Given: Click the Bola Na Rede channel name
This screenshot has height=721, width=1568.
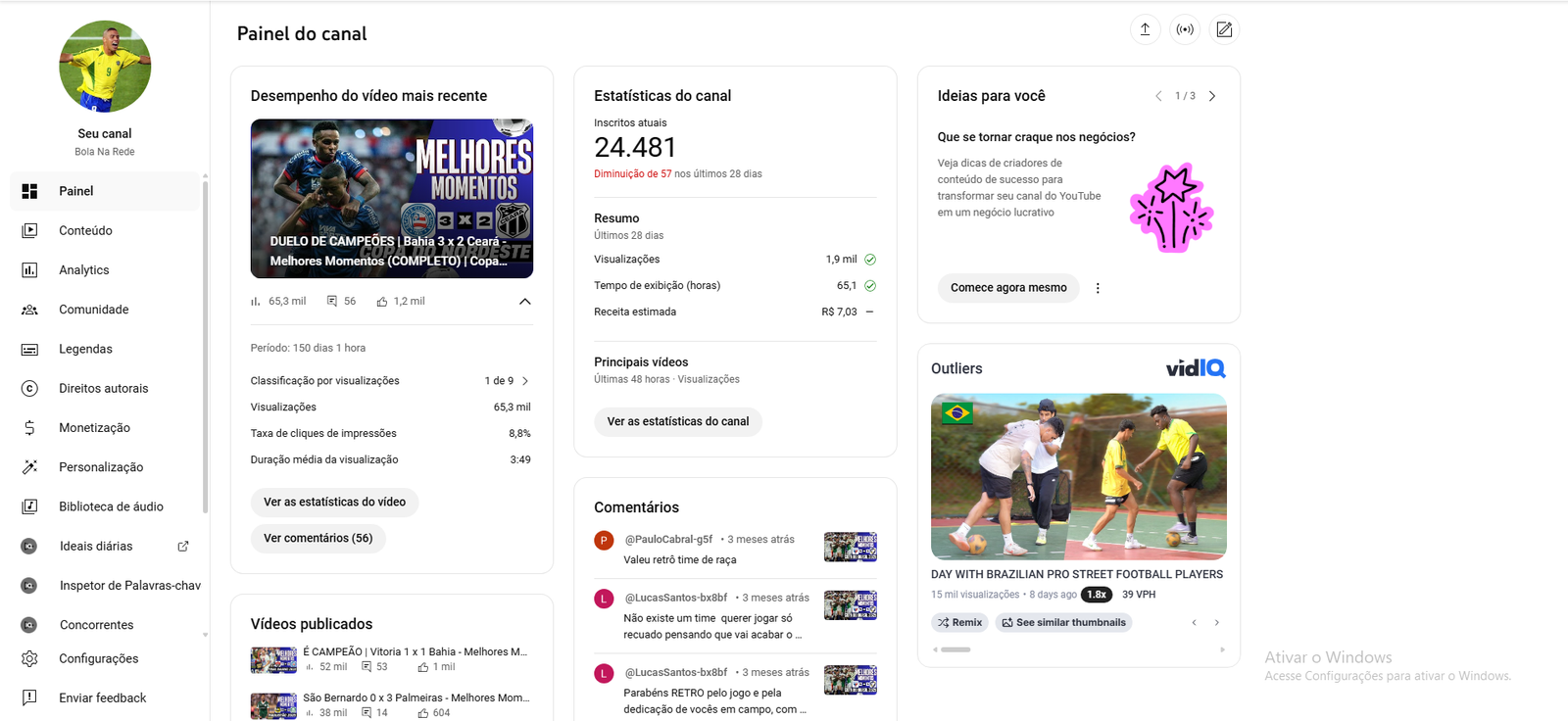Looking at the screenshot, I should pyautogui.click(x=105, y=152).
